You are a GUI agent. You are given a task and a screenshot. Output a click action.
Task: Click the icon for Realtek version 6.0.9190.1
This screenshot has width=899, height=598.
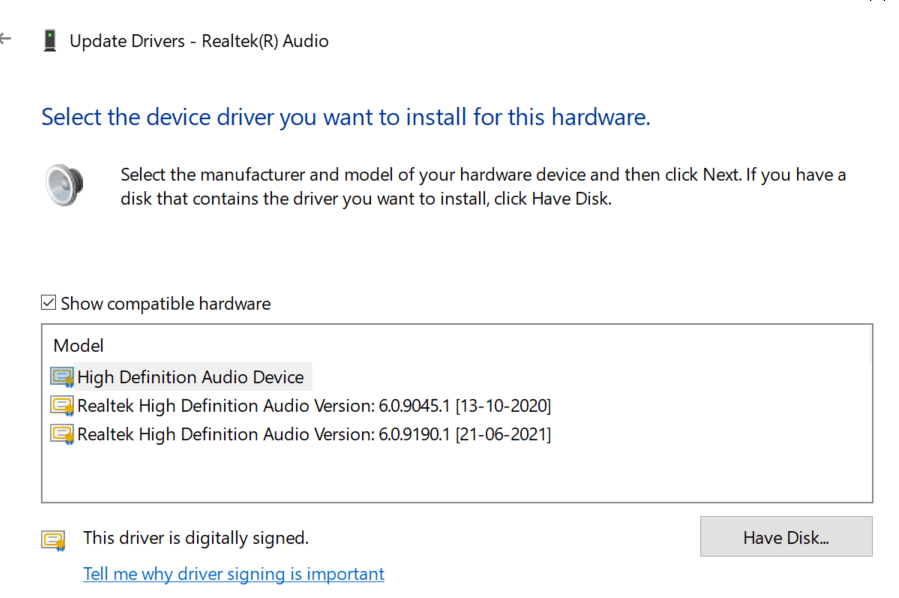[63, 434]
